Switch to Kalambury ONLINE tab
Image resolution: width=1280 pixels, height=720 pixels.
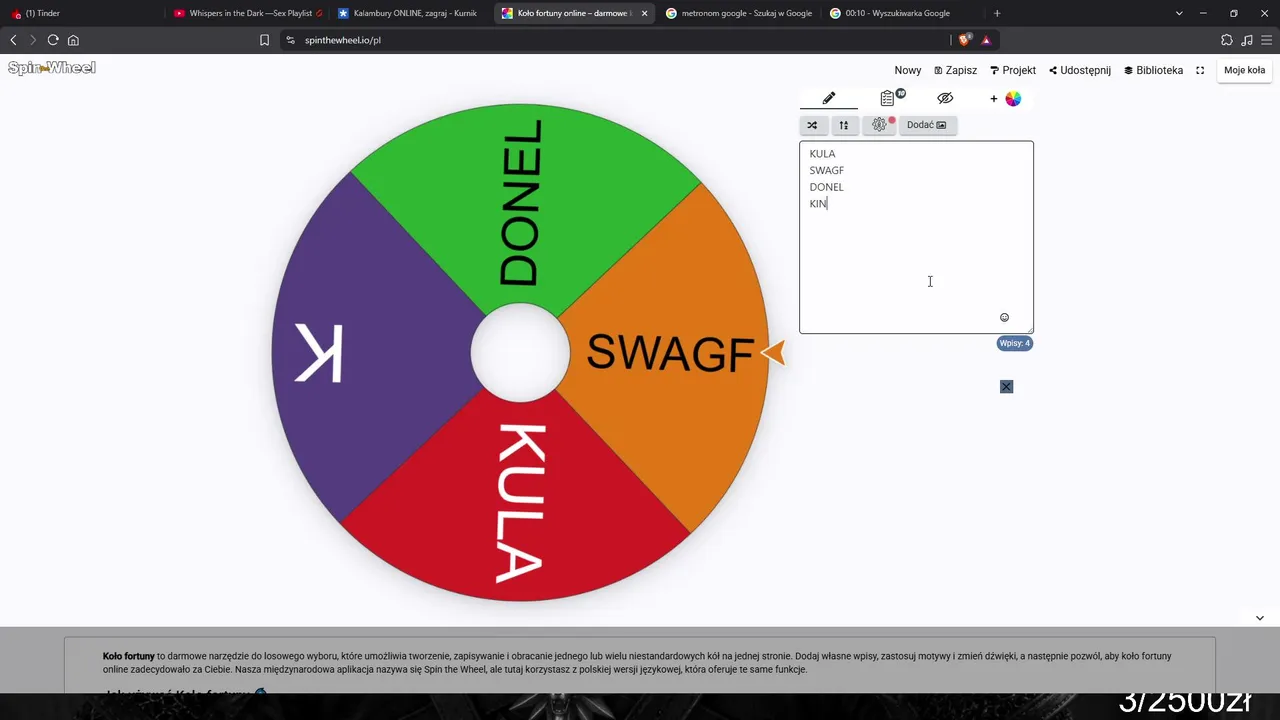coord(410,13)
